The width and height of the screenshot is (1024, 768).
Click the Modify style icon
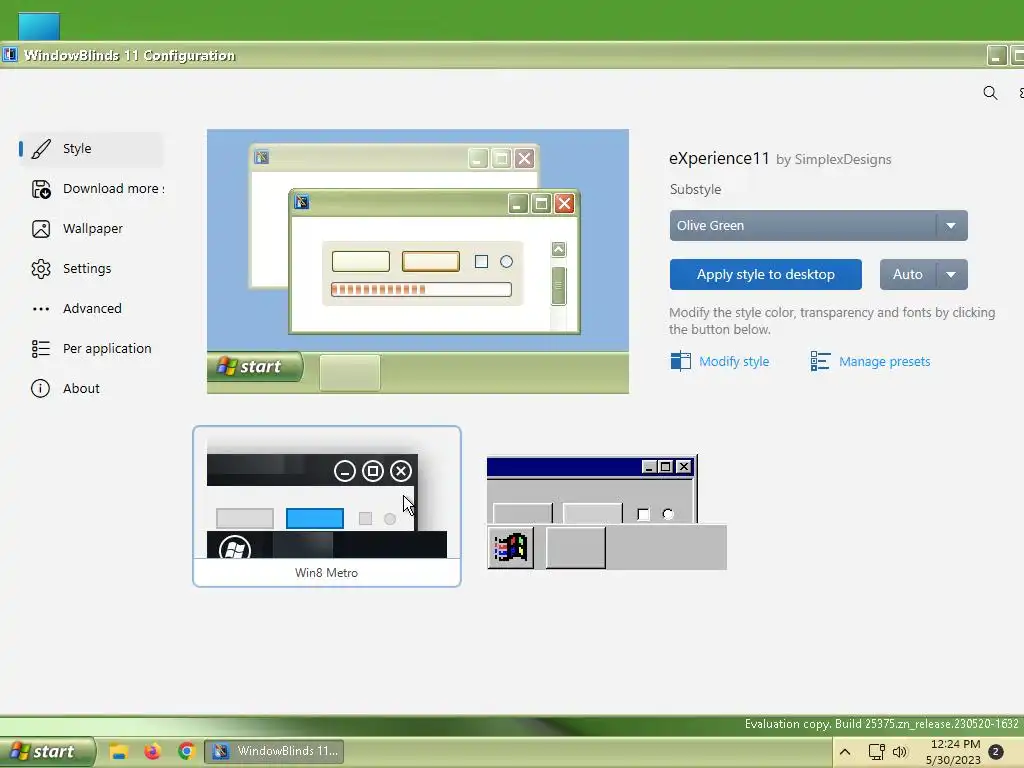[680, 361]
